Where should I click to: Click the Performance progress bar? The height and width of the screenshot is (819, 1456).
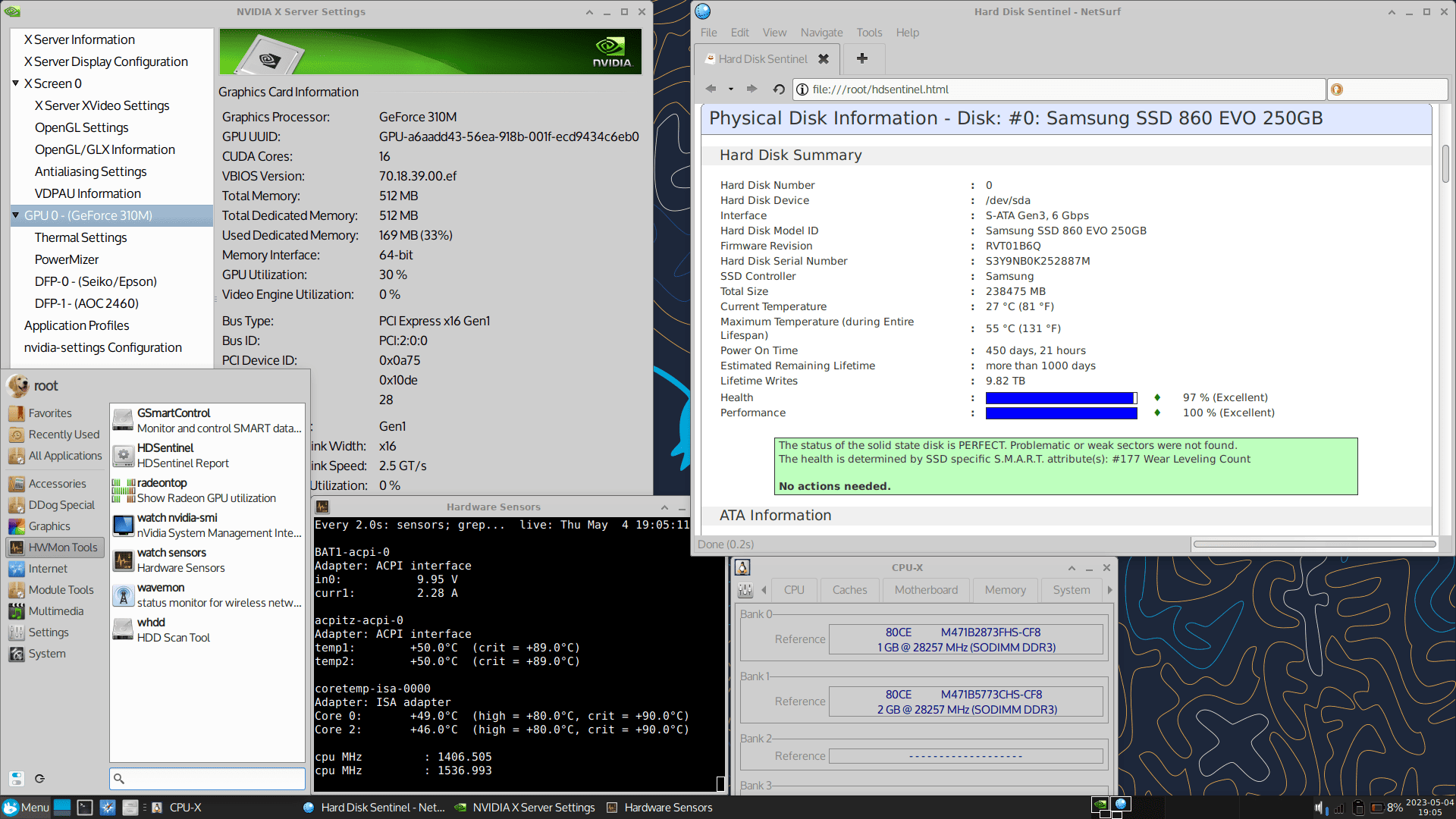point(1062,413)
